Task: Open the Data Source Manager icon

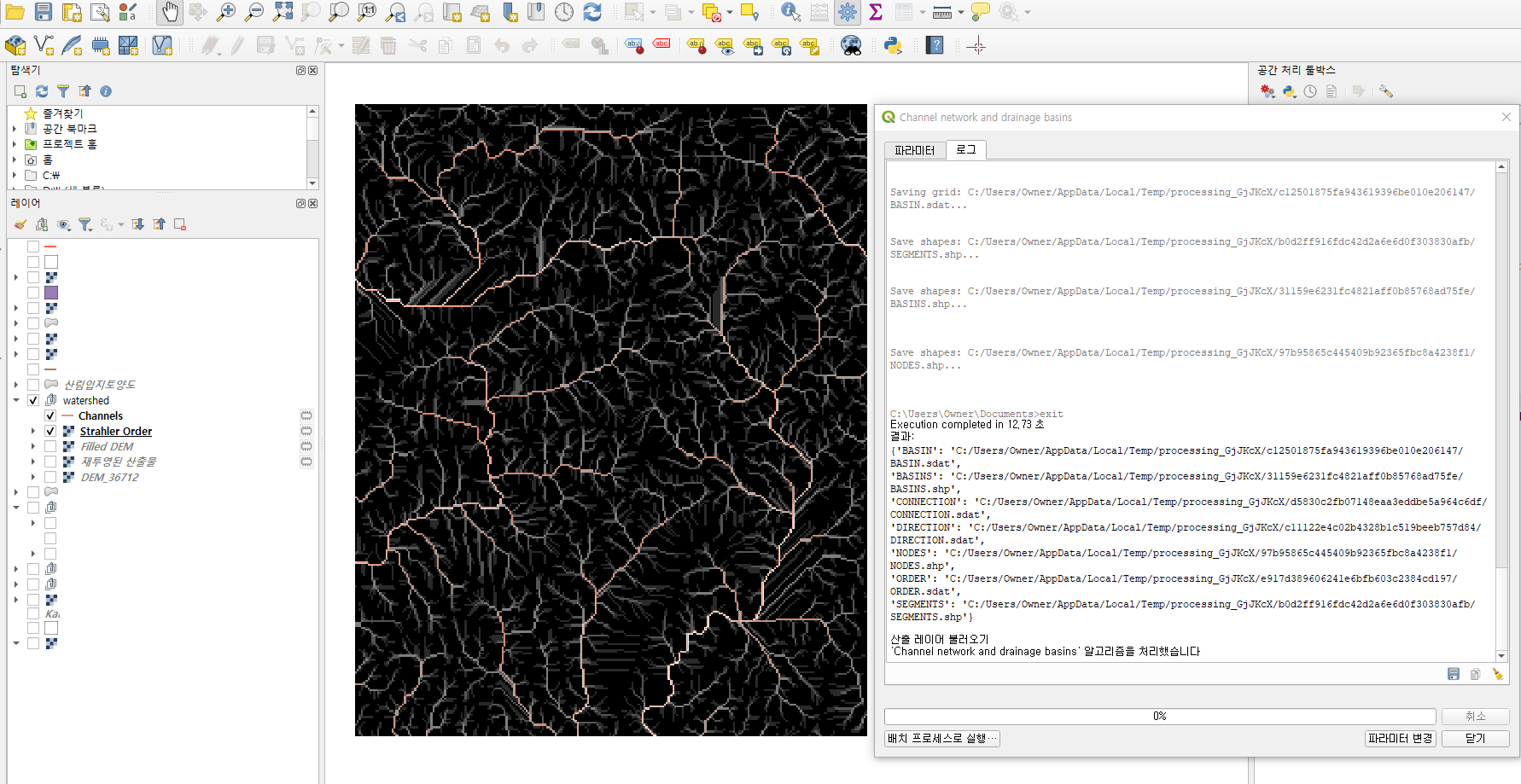Action: click(x=15, y=45)
